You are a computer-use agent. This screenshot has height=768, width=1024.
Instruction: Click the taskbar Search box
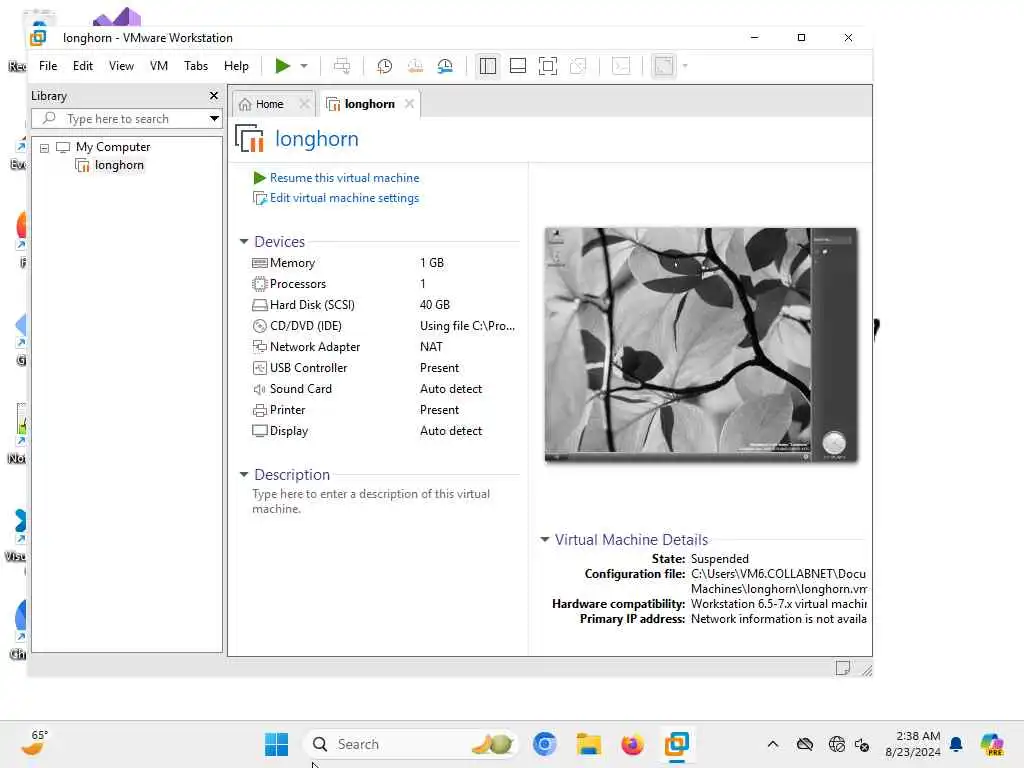click(x=410, y=744)
